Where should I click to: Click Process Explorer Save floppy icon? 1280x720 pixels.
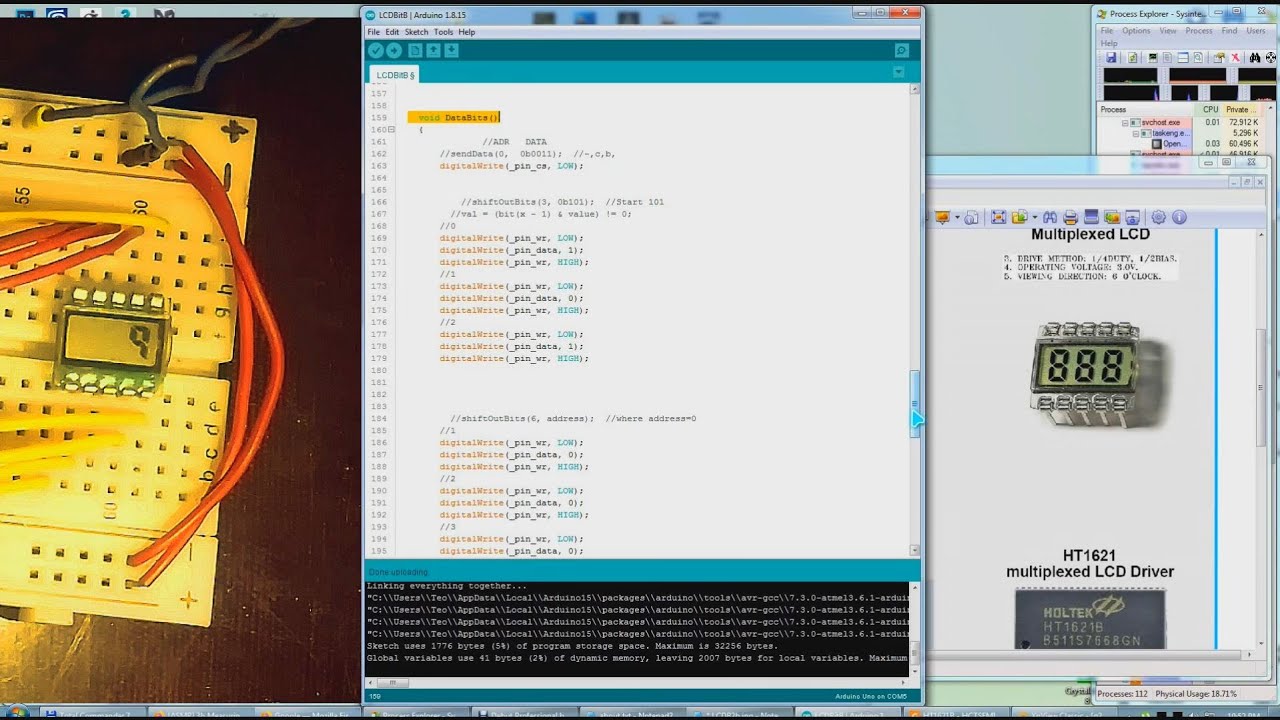(1111, 58)
